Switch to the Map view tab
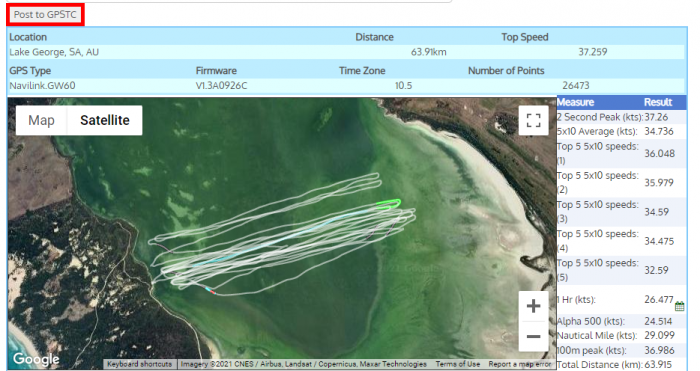The height and width of the screenshot is (371, 700). 41,121
